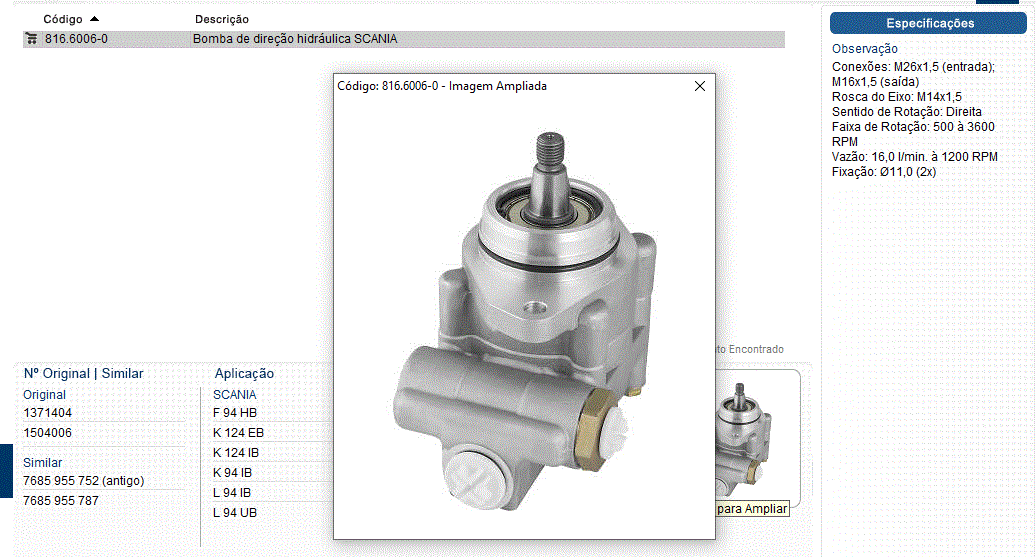Image resolution: width=1036 pixels, height=557 pixels.
Task: Click similar number 7685 955 787
Action: (61, 501)
